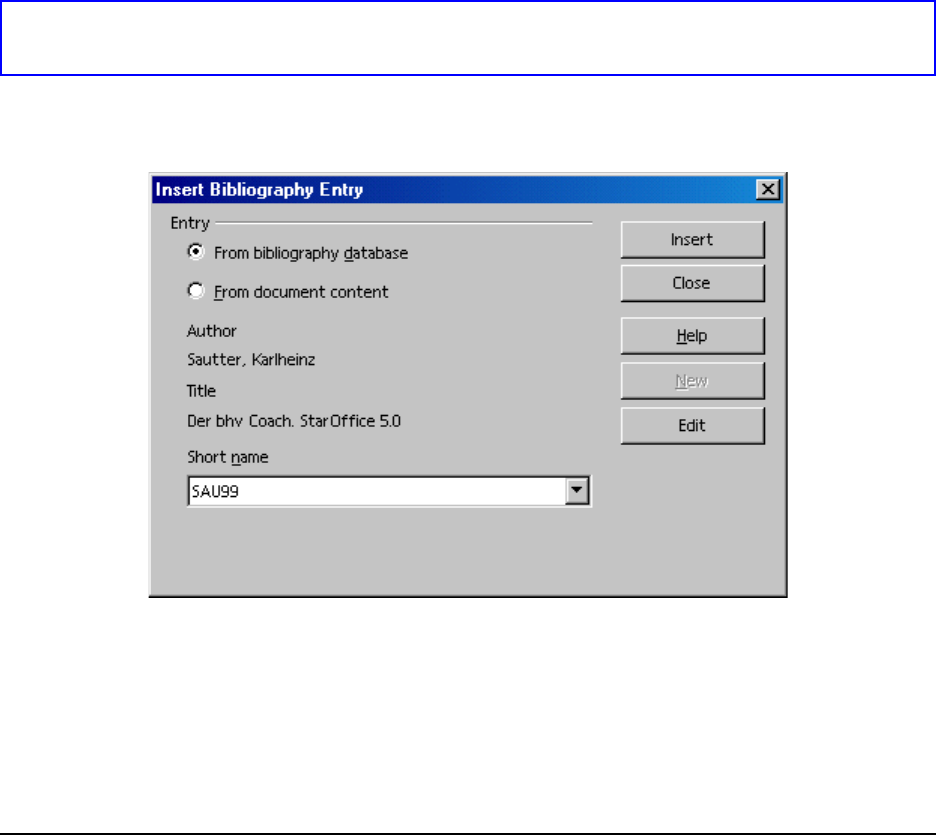Click the Author label
The width and height of the screenshot is (936, 835).
211,331
